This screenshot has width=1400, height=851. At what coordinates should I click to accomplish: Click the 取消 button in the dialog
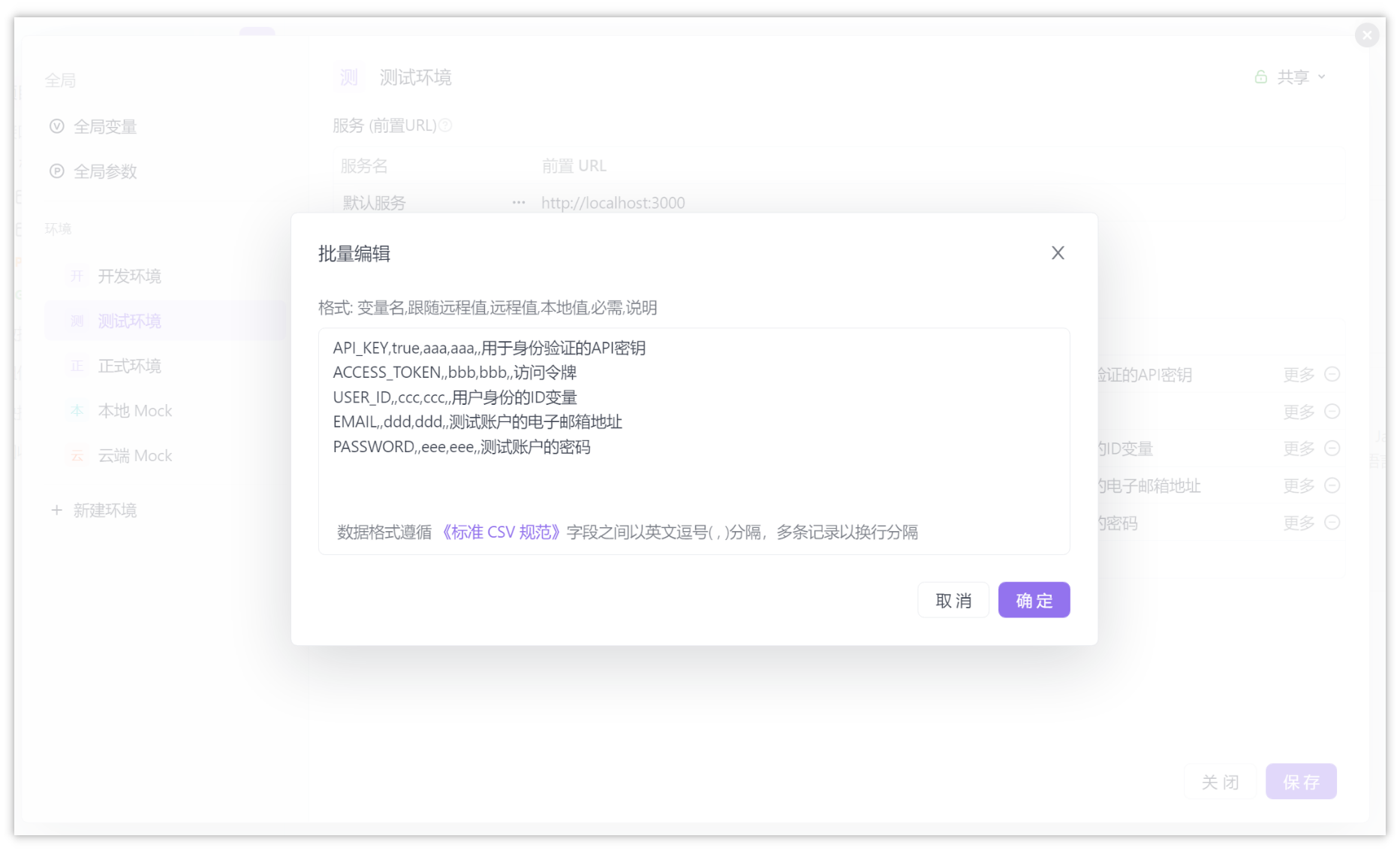click(x=953, y=600)
